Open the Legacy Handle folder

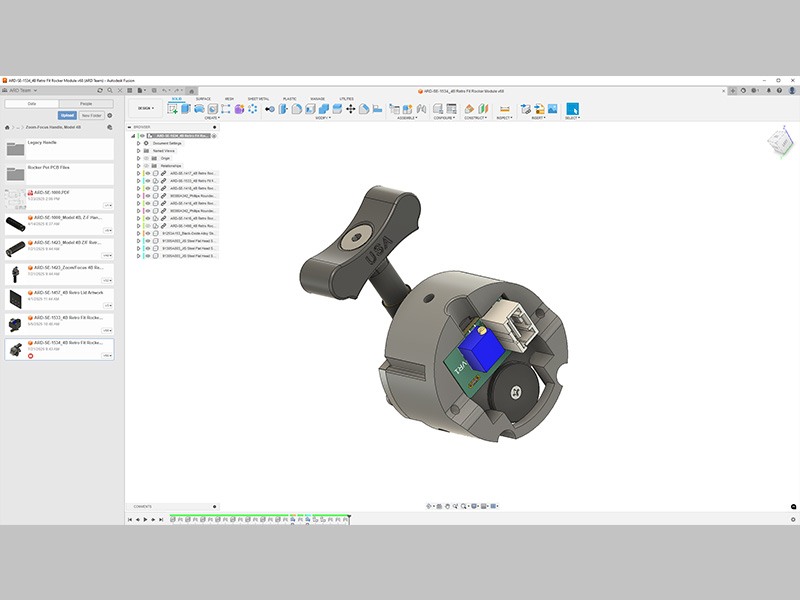click(59, 149)
